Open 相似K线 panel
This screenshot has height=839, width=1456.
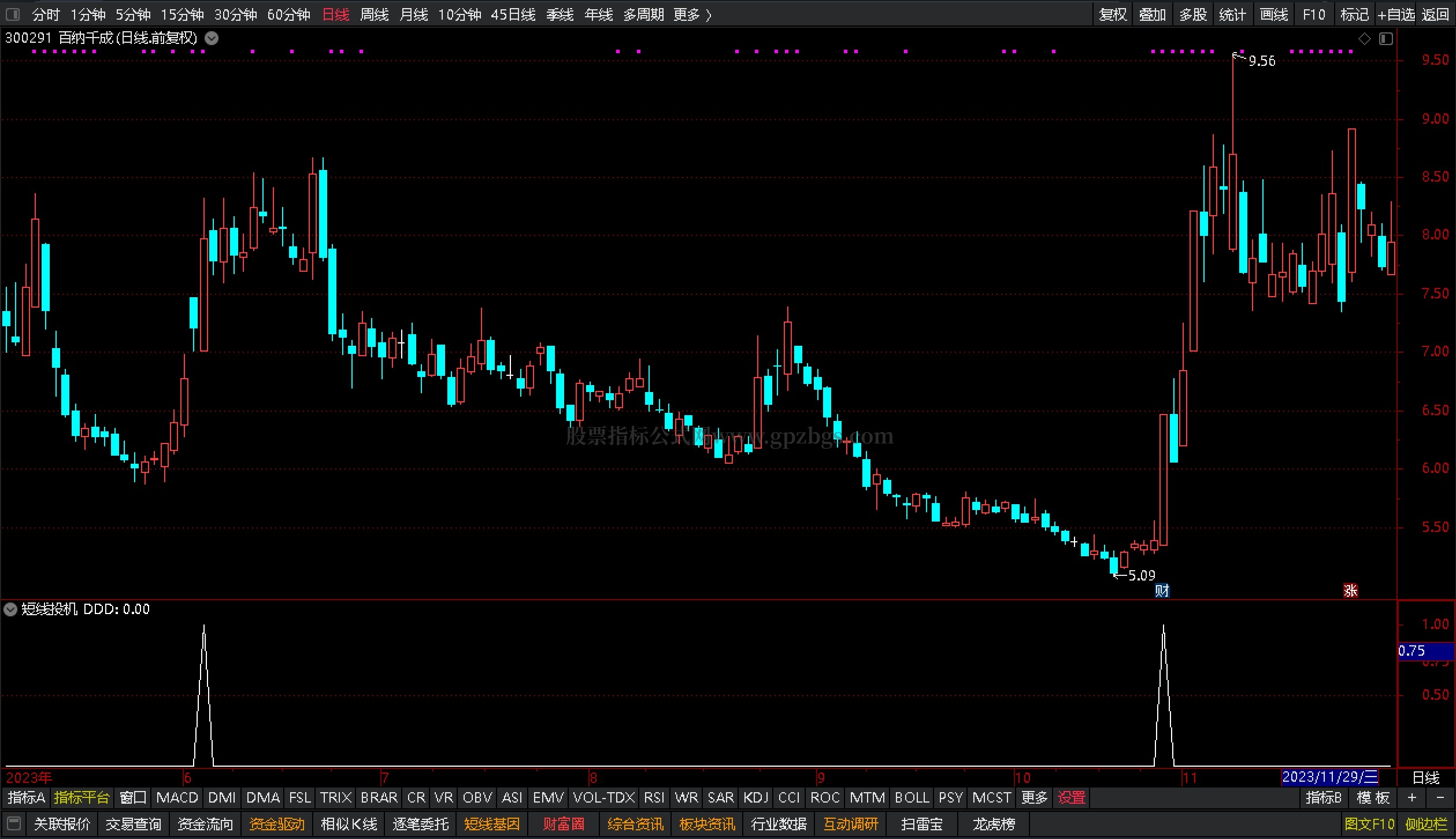[349, 824]
